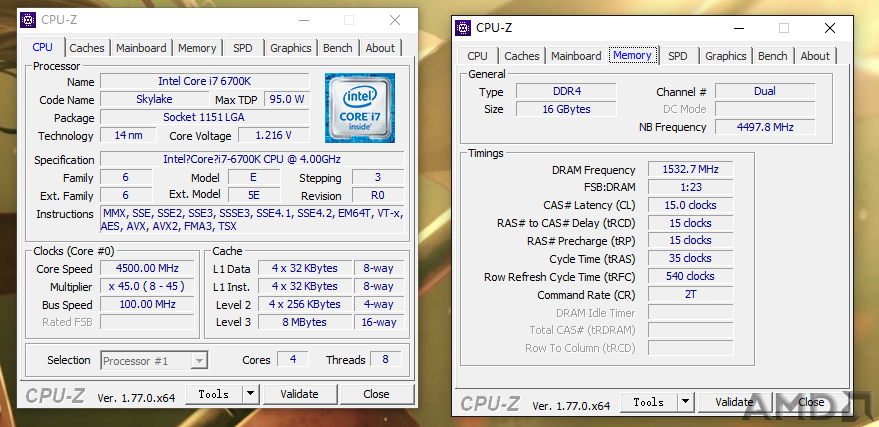Viewport: 879px width, 427px height.
Task: Open About tab in left CPU-Z window
Action: coord(380,48)
